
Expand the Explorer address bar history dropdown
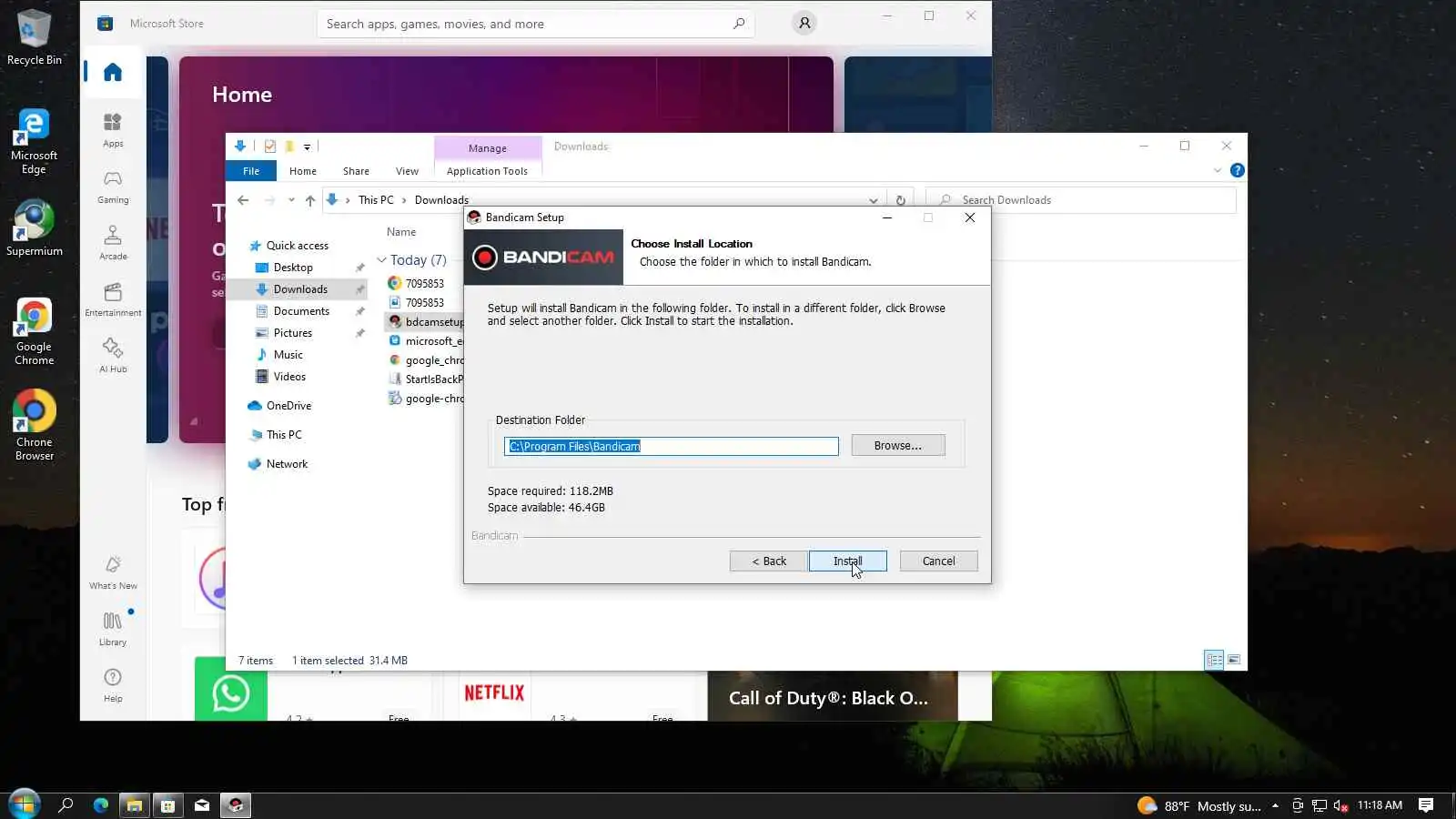[874, 200]
